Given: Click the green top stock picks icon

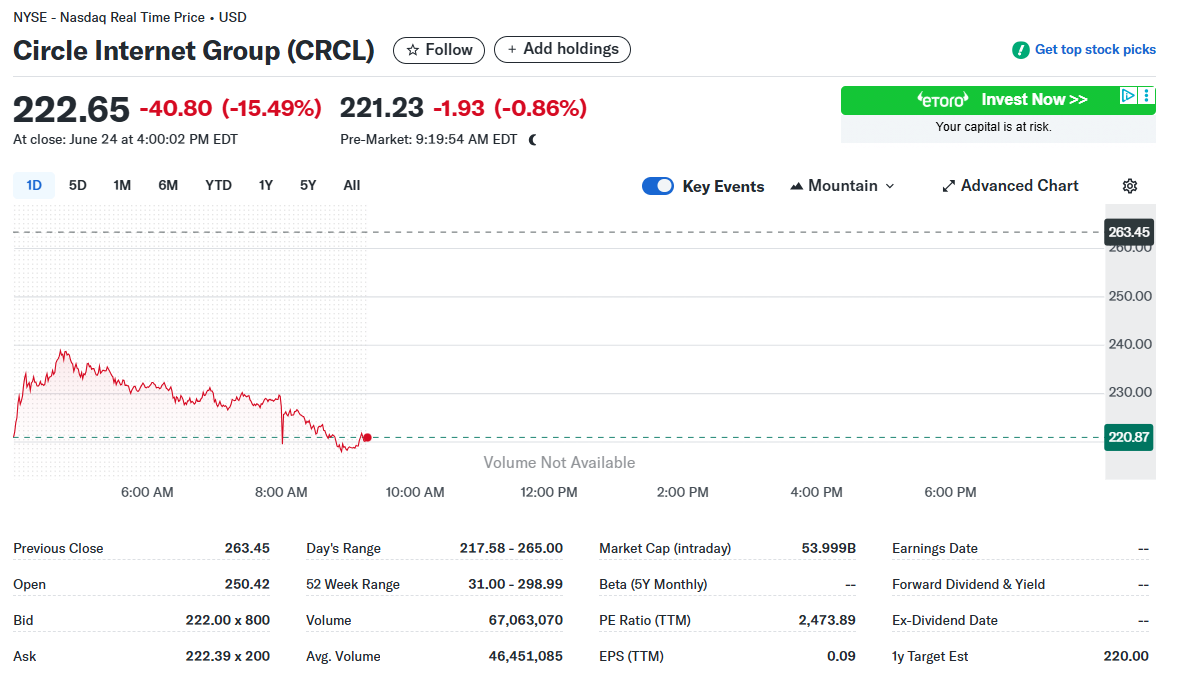Looking at the screenshot, I should click(1020, 50).
